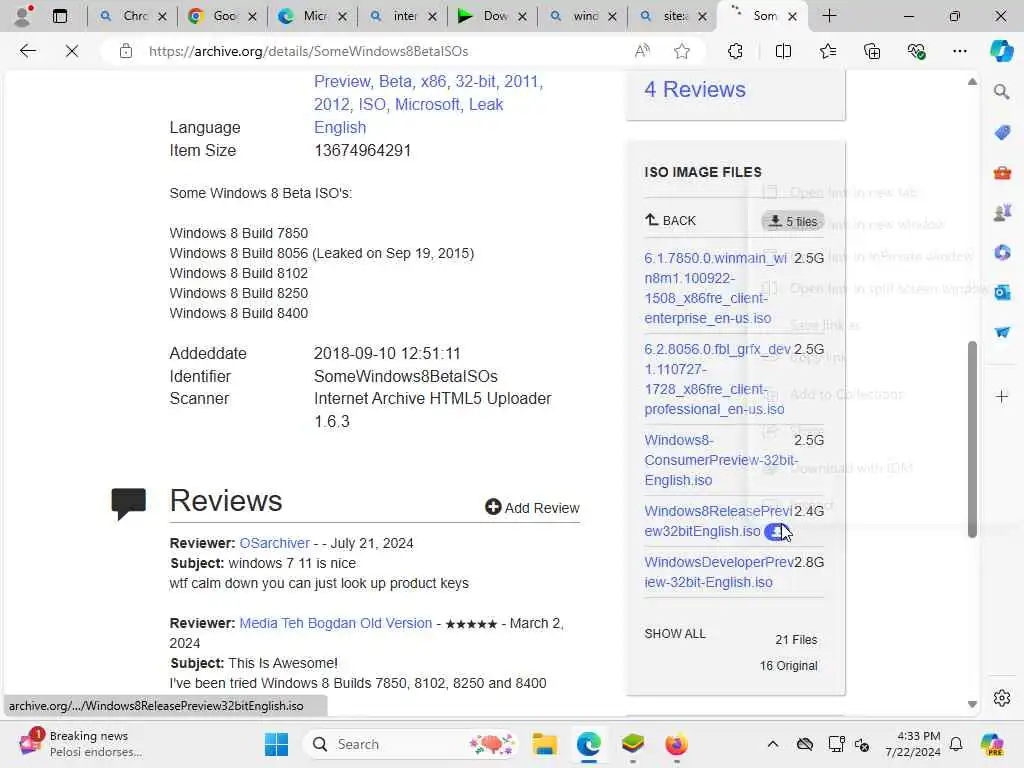Open Settings and more menu

pyautogui.click(x=960, y=51)
